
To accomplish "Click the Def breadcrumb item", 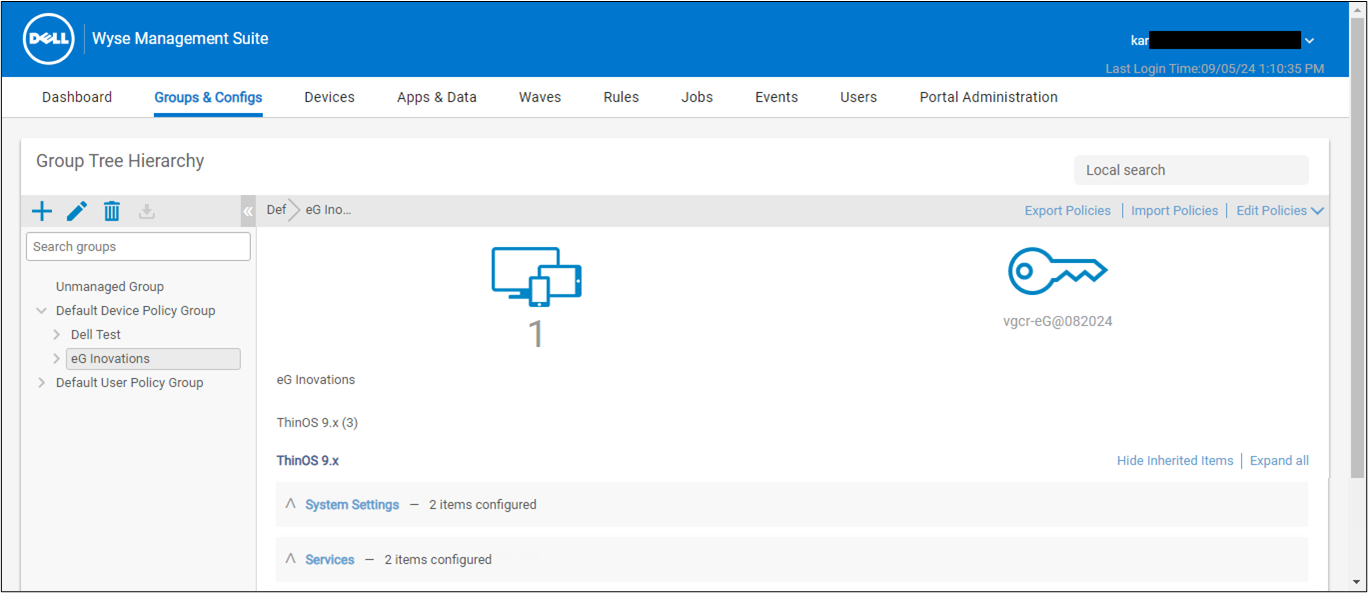I will click(276, 210).
